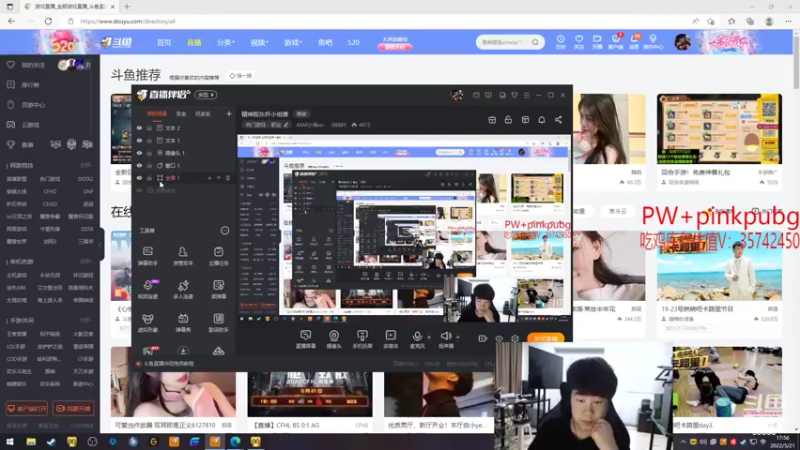800x450 pixels.
Task: Open 游戏 dropdown in Douyu navigation
Action: (x=293, y=42)
